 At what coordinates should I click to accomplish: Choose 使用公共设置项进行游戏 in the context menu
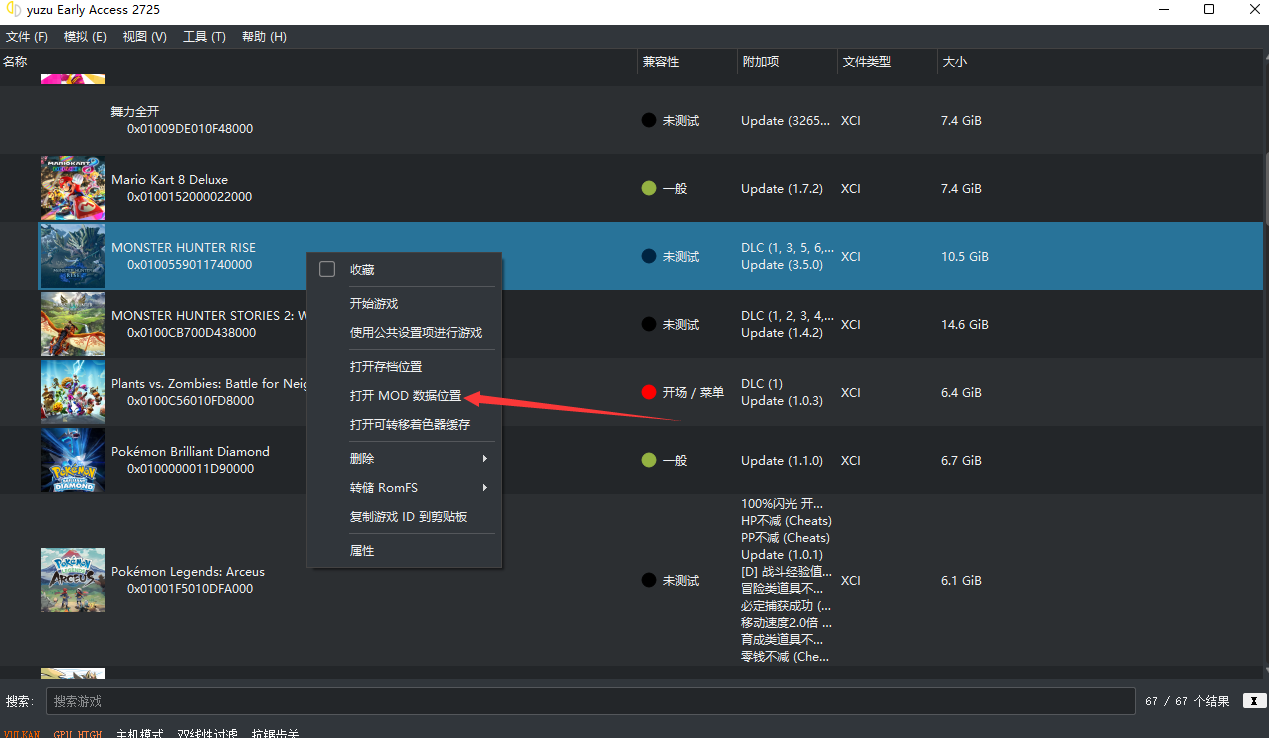(x=404, y=332)
